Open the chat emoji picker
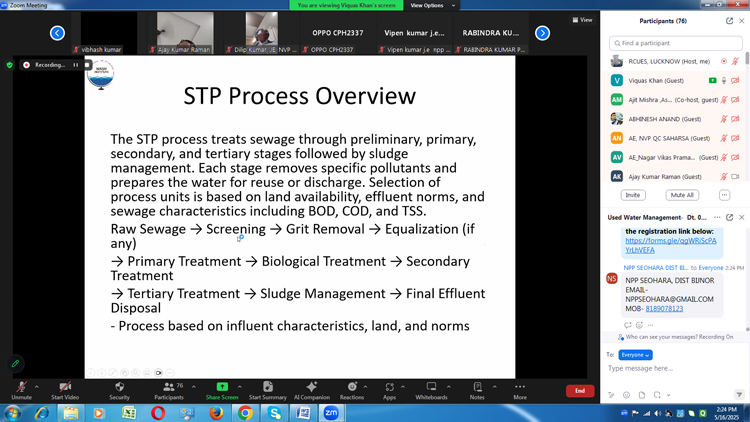This screenshot has height=422, width=750. pyautogui.click(x=627, y=395)
